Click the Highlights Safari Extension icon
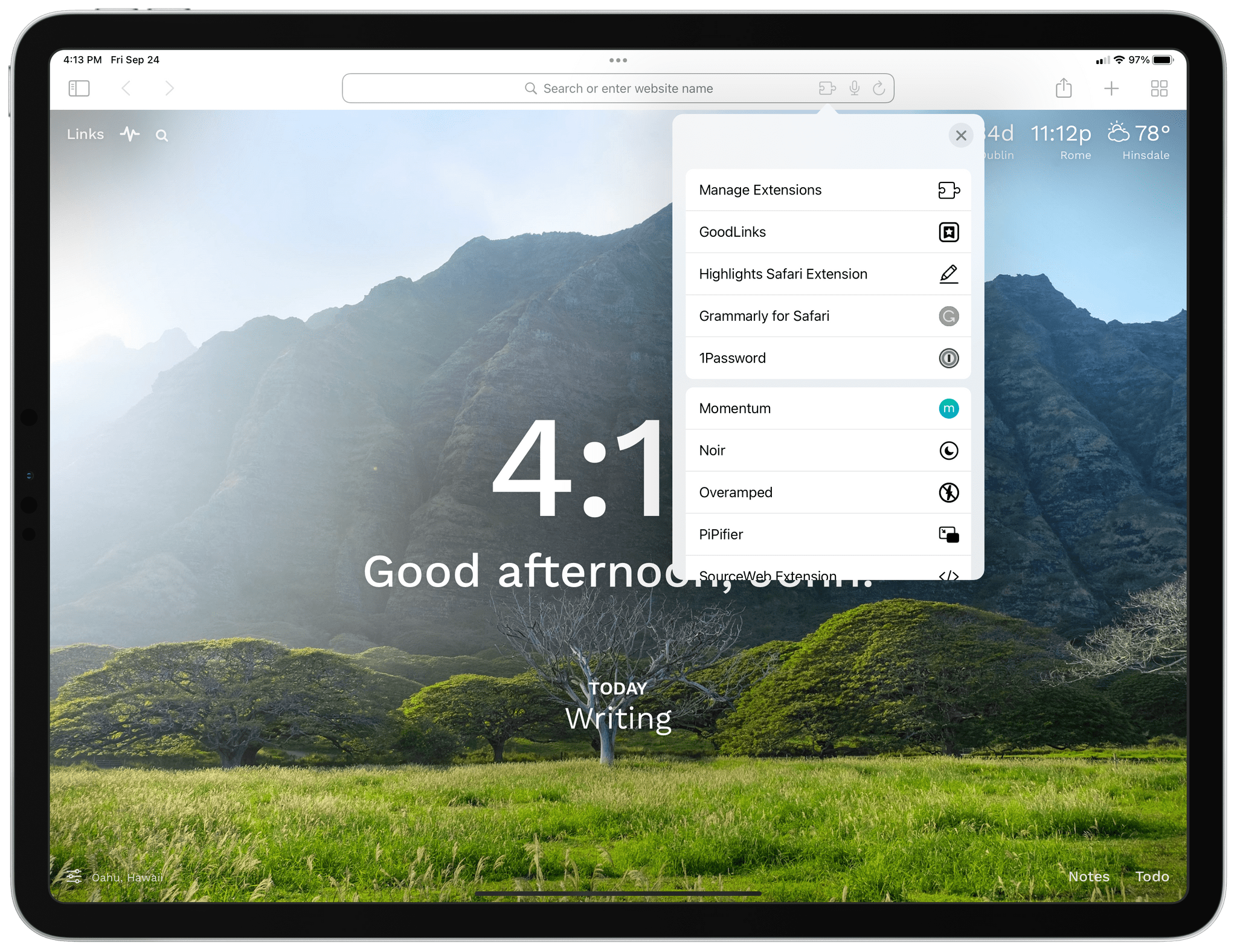Screen dimensions: 1237x952 coord(947,273)
